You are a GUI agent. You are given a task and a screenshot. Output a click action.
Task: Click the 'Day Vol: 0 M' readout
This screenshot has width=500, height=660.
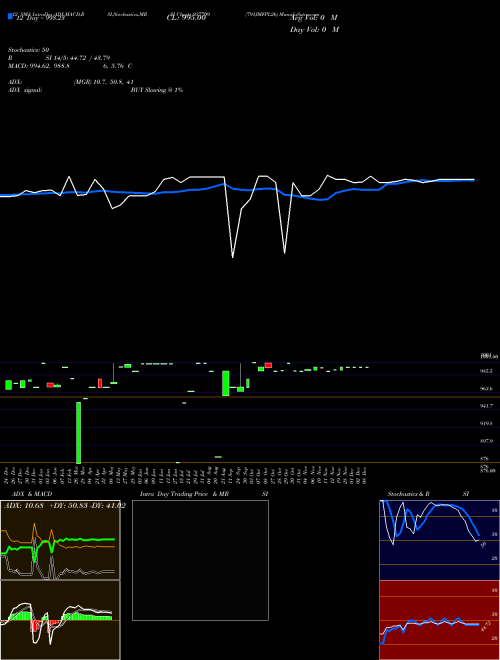[x=314, y=29]
